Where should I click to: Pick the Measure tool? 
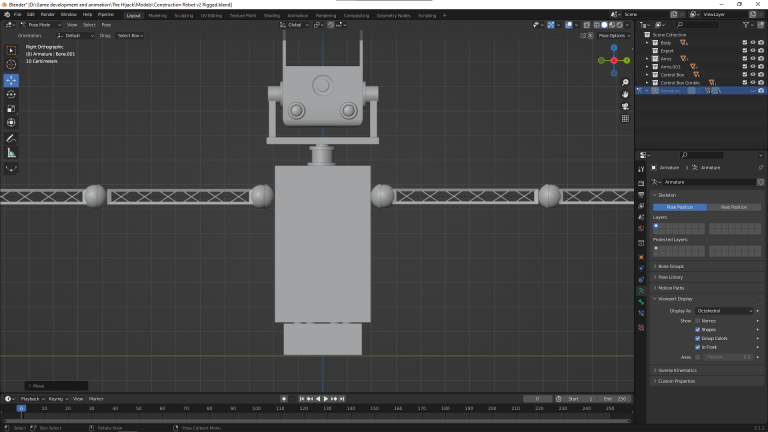(x=11, y=153)
